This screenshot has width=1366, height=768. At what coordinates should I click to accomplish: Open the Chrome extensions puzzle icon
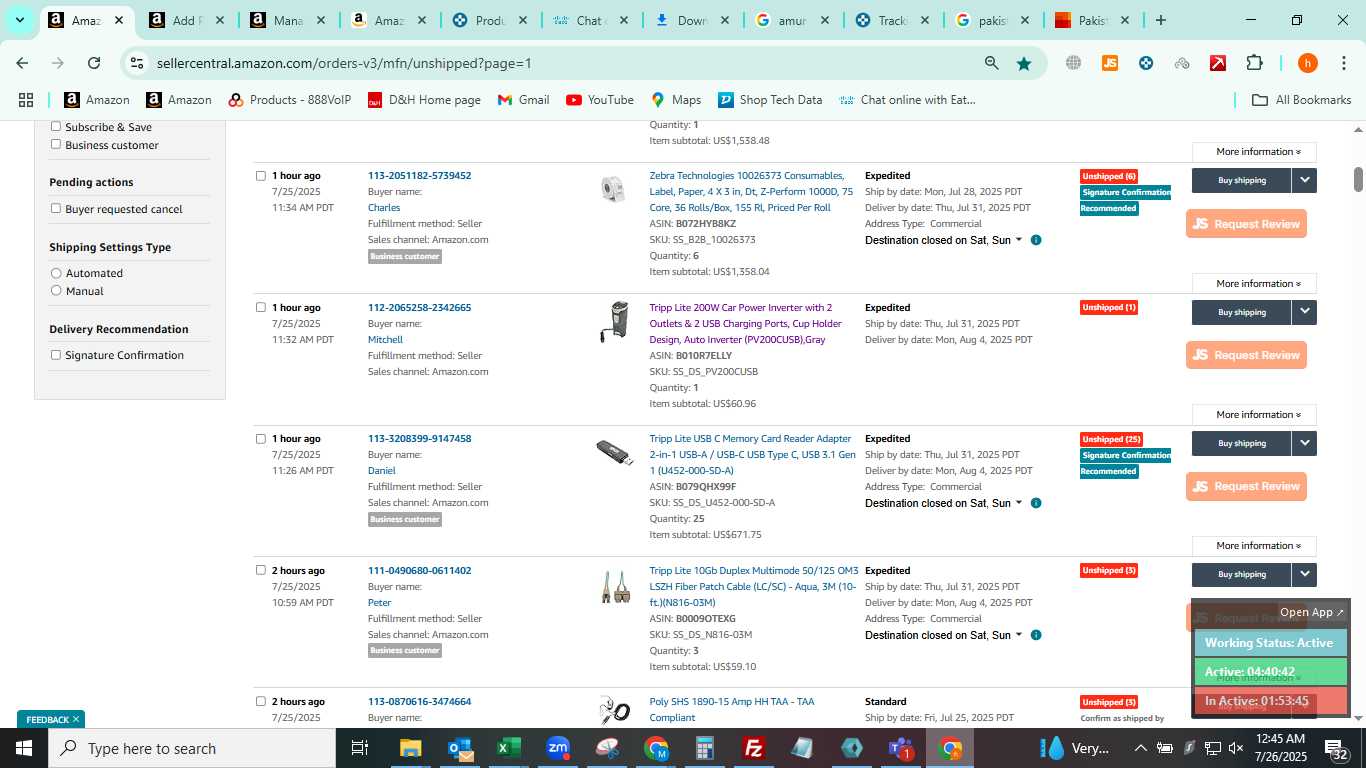coord(1254,63)
